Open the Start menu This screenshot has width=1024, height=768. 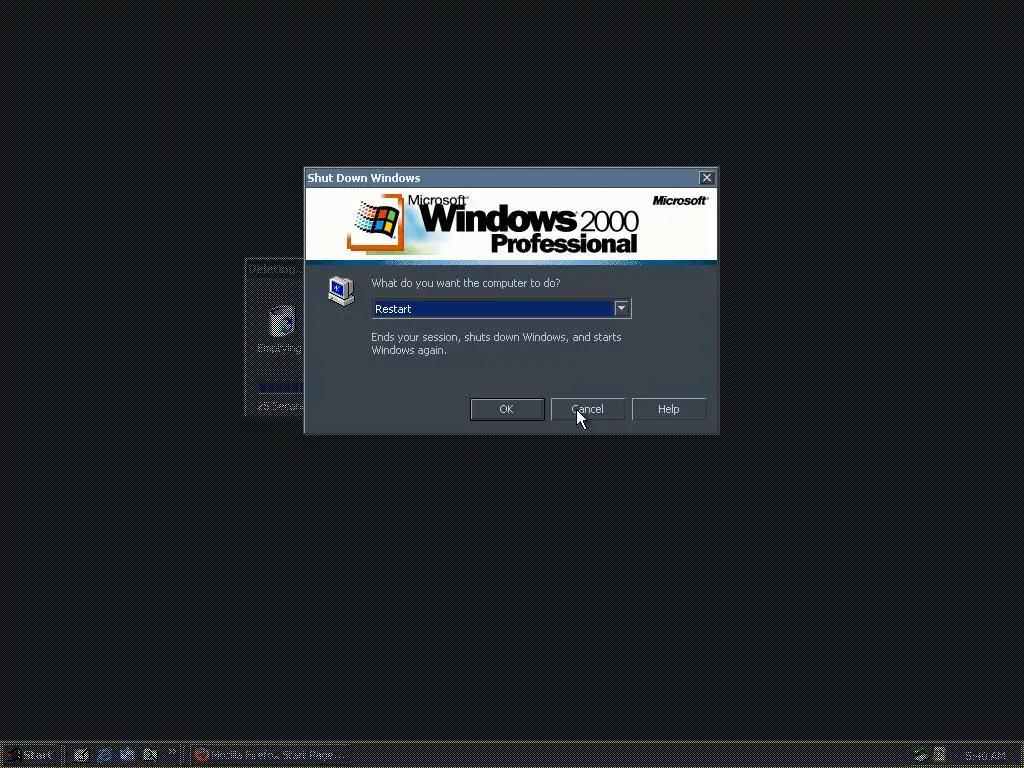[x=30, y=756]
